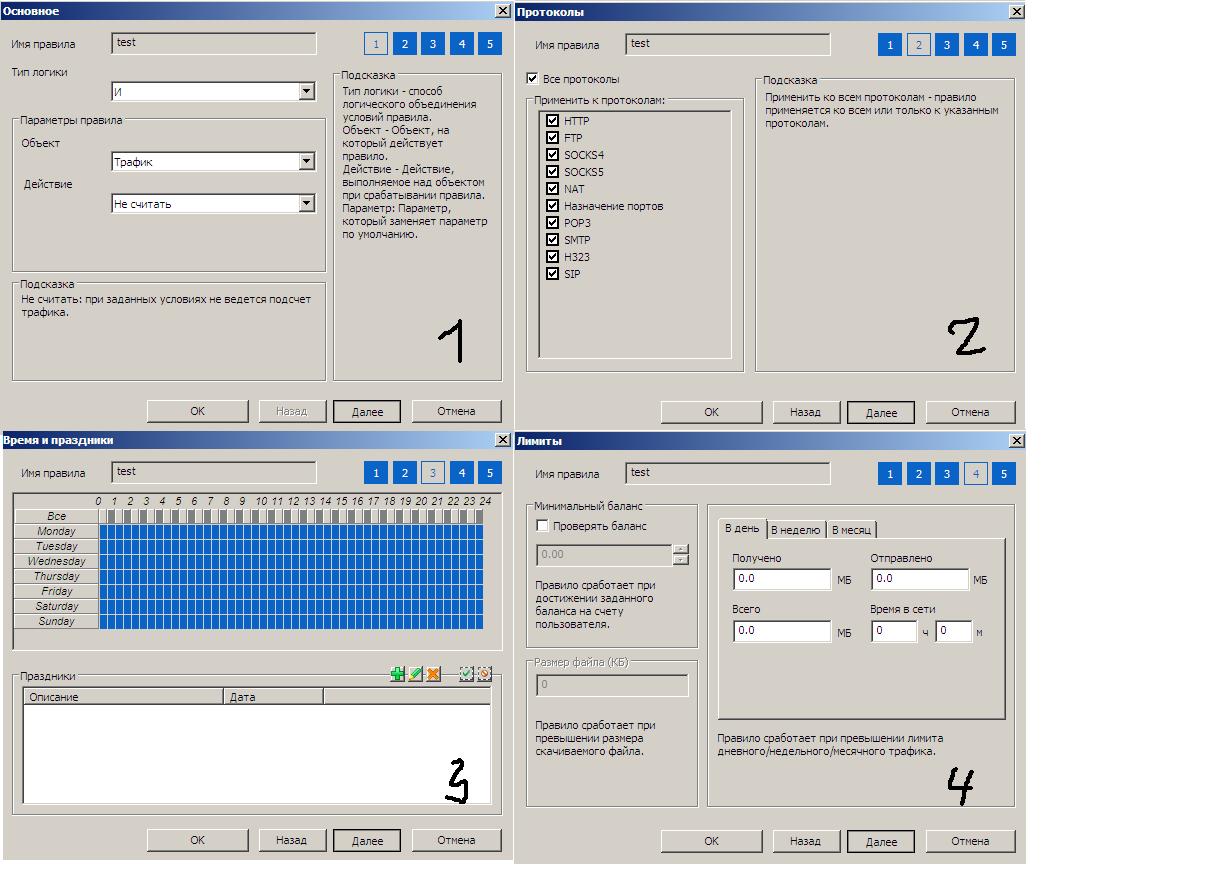Edit the holiday using the pencil icon

click(416, 675)
